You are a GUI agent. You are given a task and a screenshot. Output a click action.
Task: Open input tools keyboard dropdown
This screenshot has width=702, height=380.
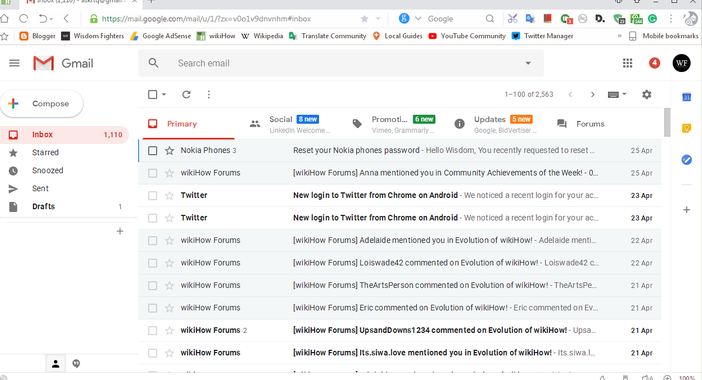point(617,94)
